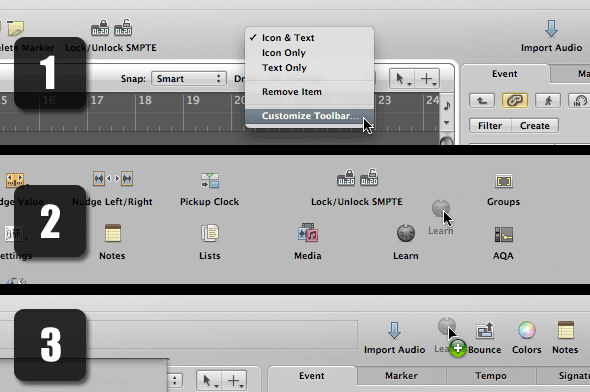Viewport: 590px width, 392px height.
Task: Toggle the yellow Link chain button
Action: (515, 101)
